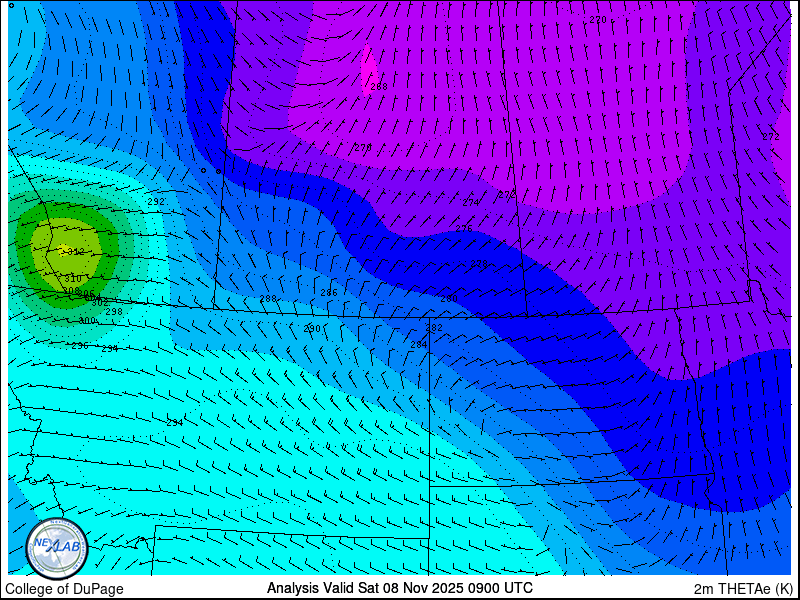Image resolution: width=800 pixels, height=600 pixels.
Task: Click the 290 contour label
Action: pyautogui.click(x=312, y=329)
